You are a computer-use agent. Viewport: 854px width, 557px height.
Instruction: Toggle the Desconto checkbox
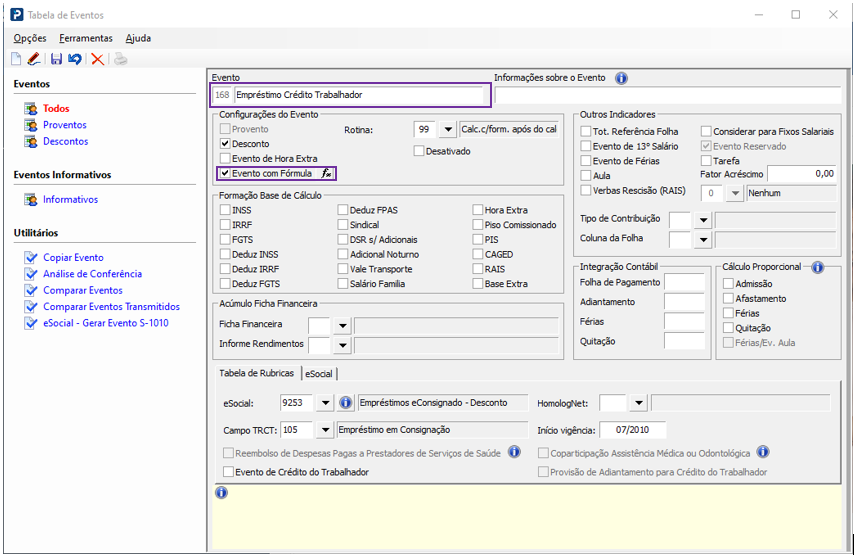coord(225,144)
